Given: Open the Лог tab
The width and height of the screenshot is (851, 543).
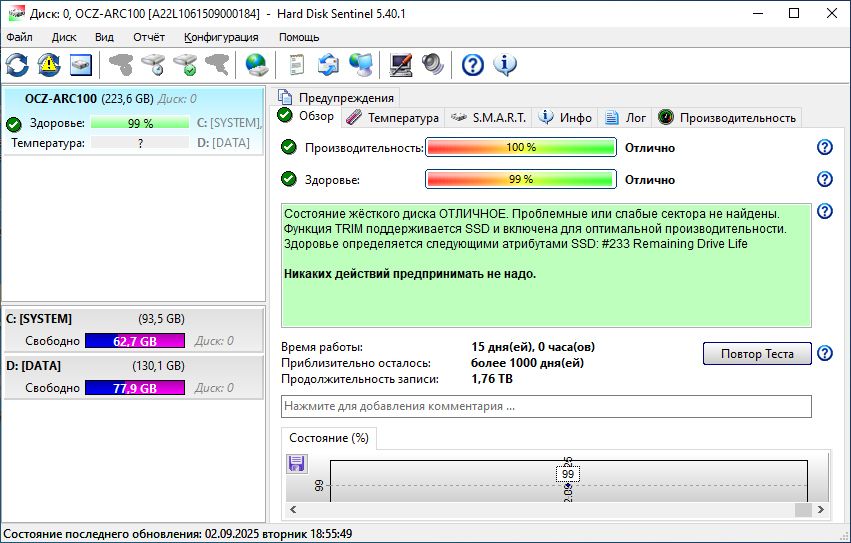Looking at the screenshot, I should coord(625,118).
